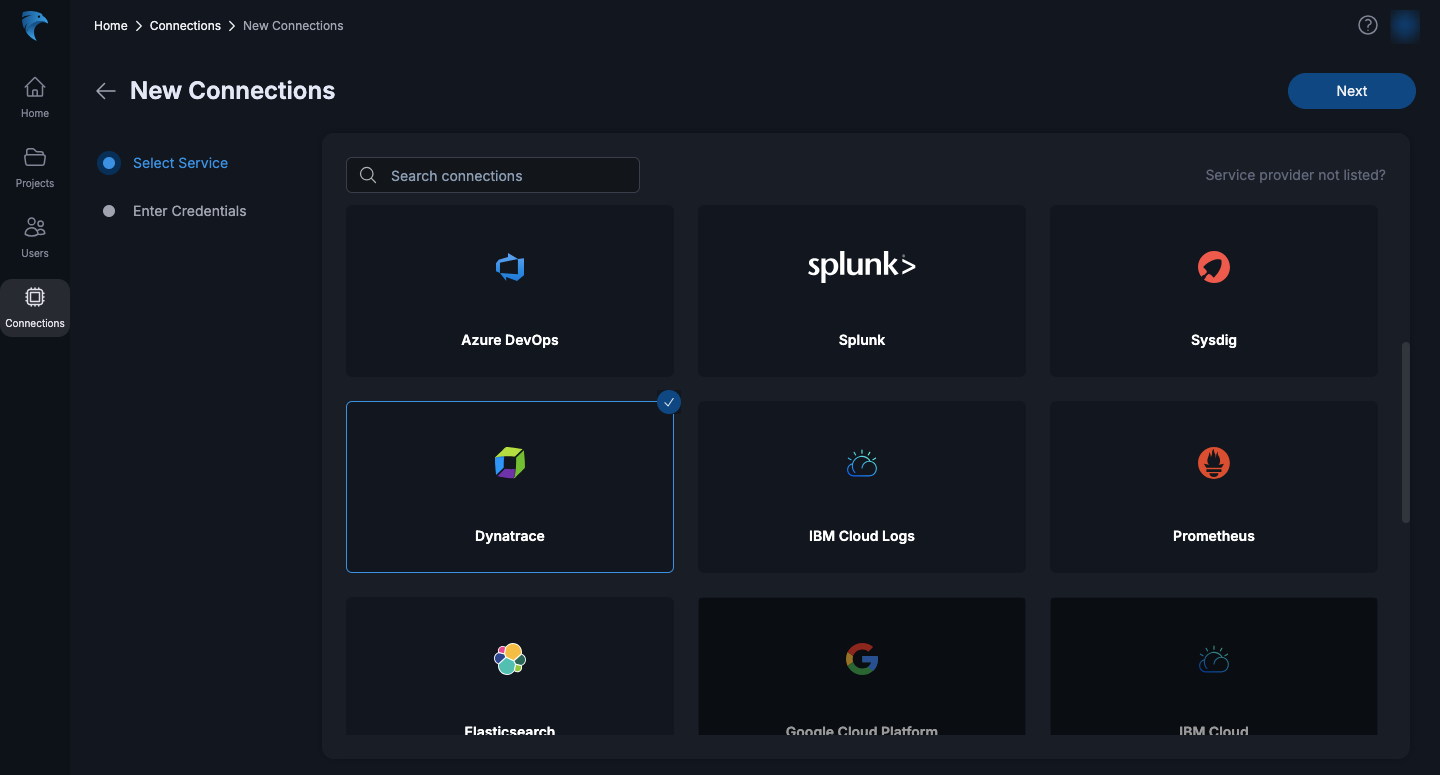Click the Sysdig service logo

(1213, 267)
